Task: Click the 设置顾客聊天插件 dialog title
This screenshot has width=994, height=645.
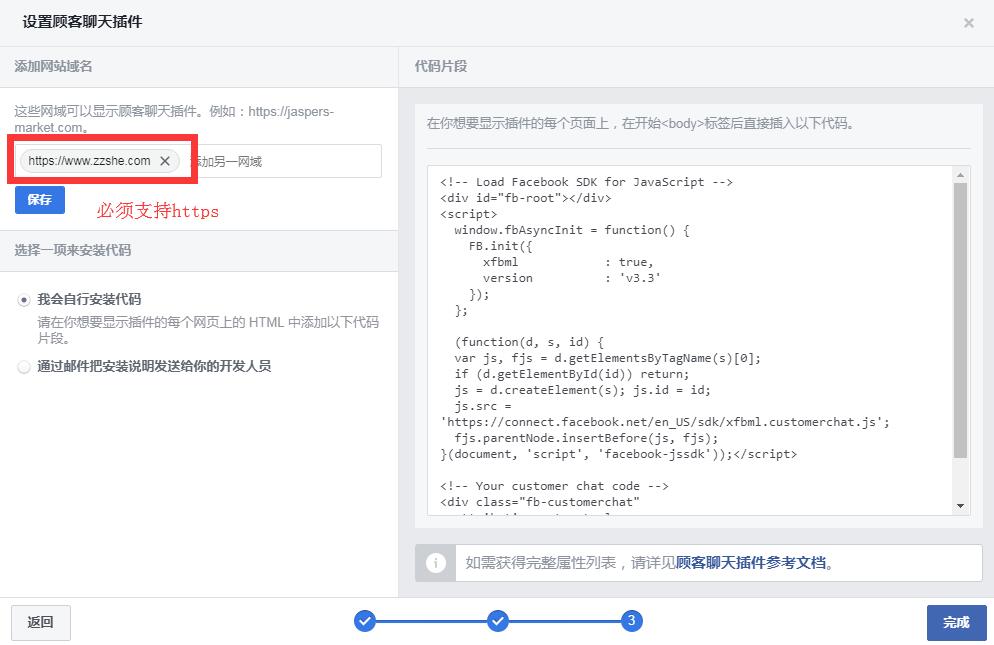Action: coord(82,22)
